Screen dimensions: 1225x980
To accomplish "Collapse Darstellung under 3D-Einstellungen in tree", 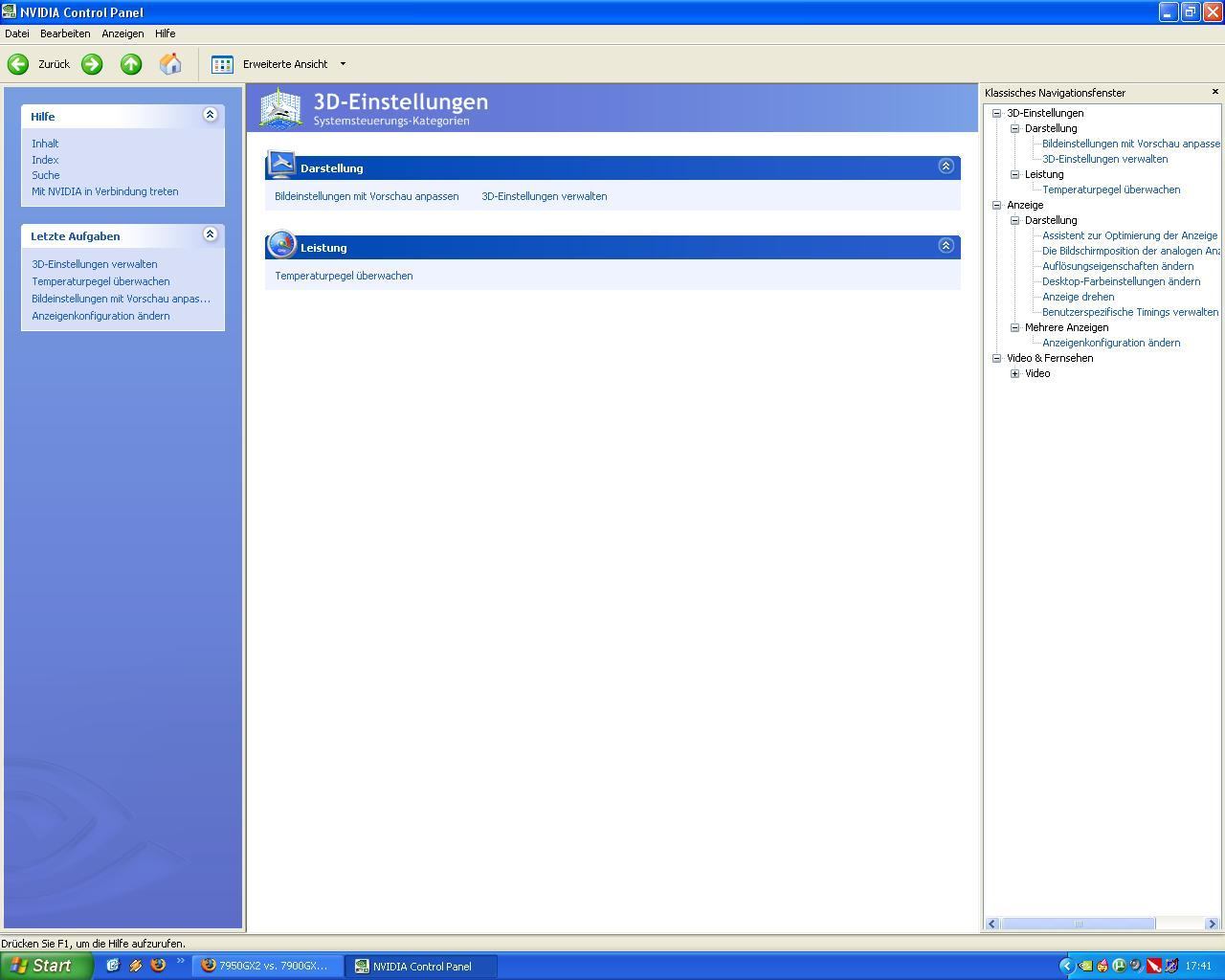I will (1014, 128).
